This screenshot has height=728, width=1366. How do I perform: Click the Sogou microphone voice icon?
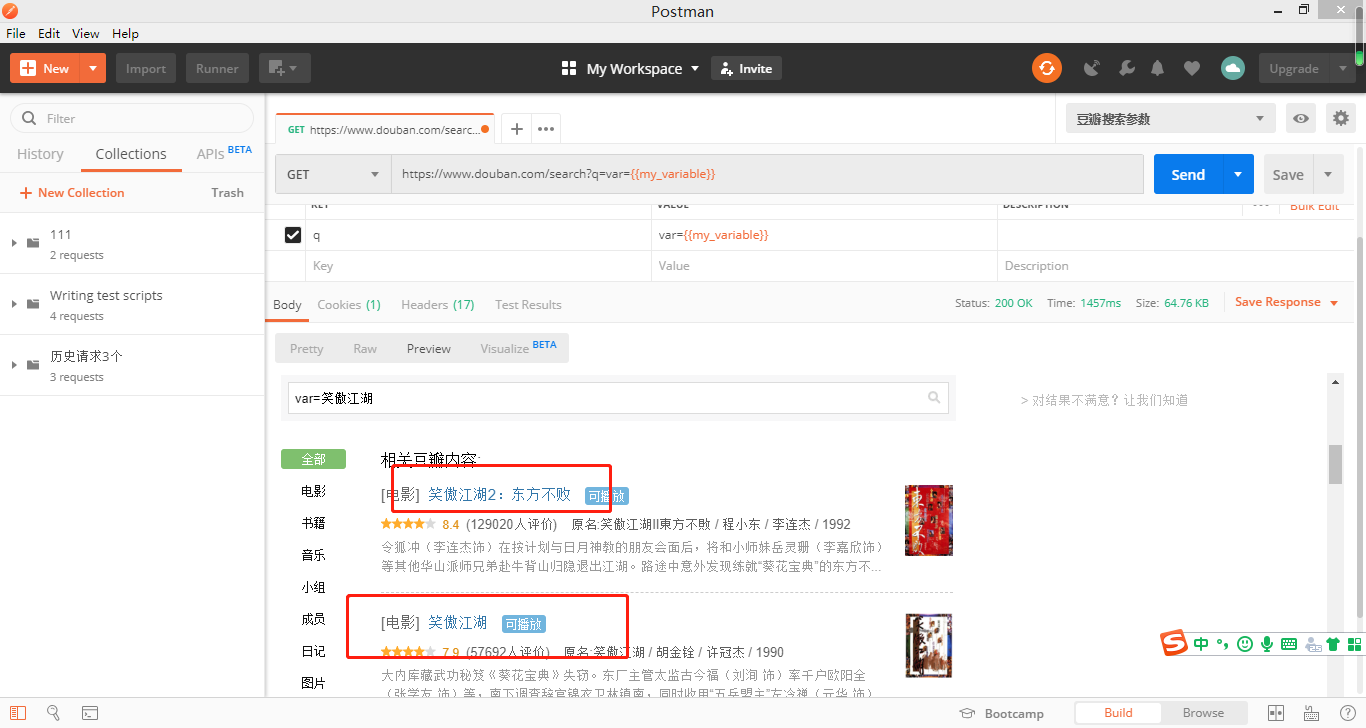pyautogui.click(x=1267, y=644)
